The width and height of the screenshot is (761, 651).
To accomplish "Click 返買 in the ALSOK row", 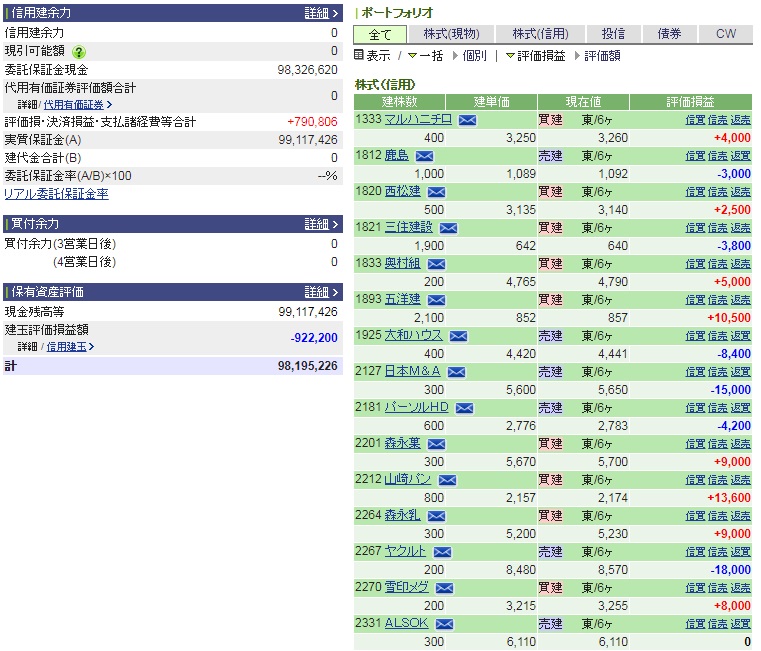I will point(741,624).
